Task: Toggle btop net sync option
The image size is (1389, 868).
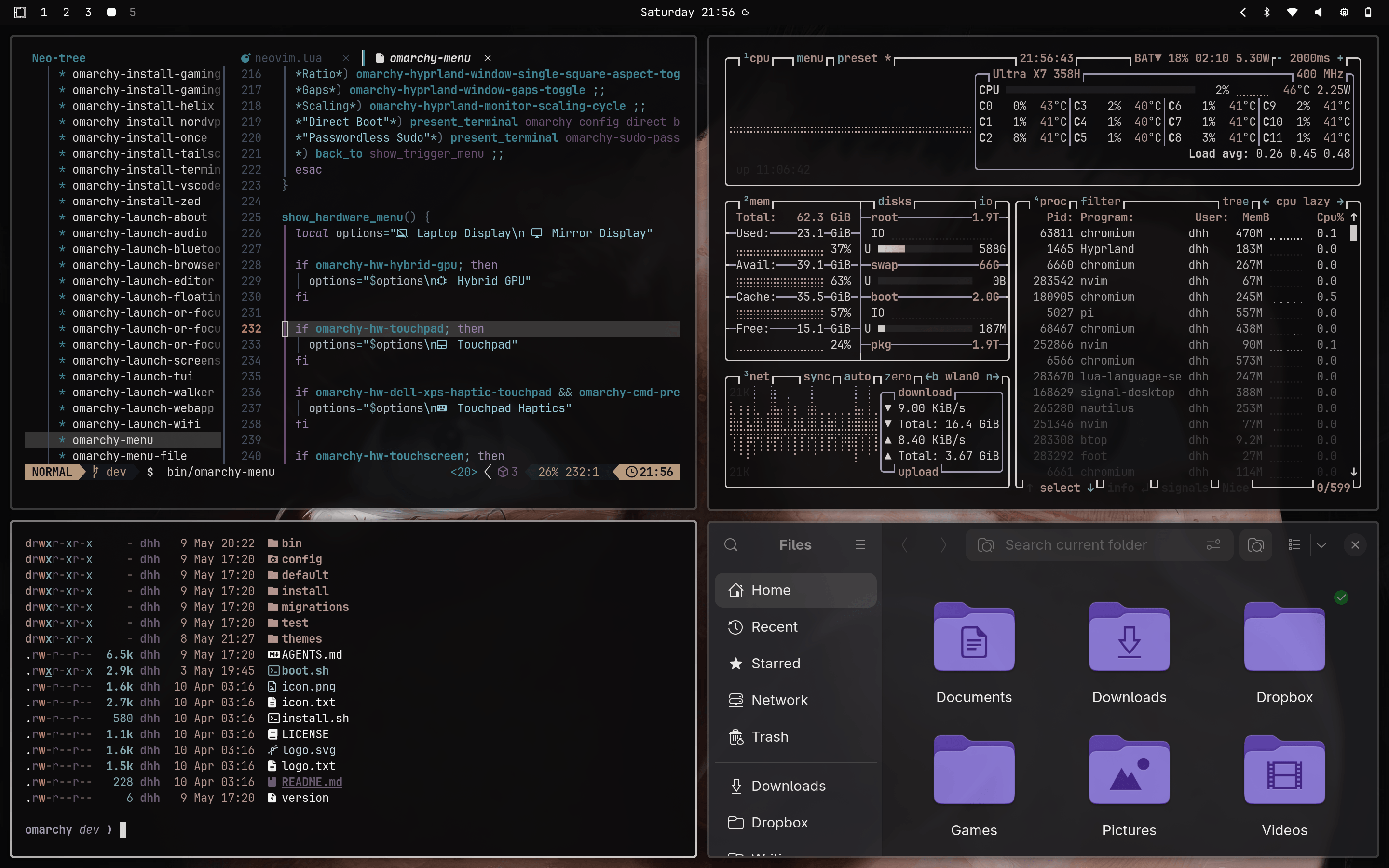Action: point(817,376)
